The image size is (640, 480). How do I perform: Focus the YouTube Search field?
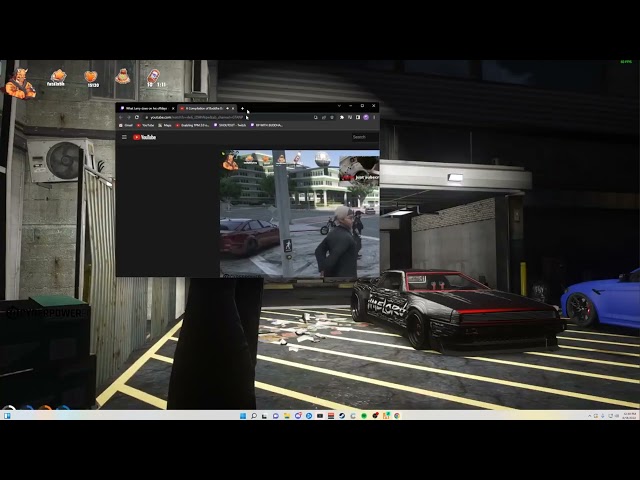[365, 137]
